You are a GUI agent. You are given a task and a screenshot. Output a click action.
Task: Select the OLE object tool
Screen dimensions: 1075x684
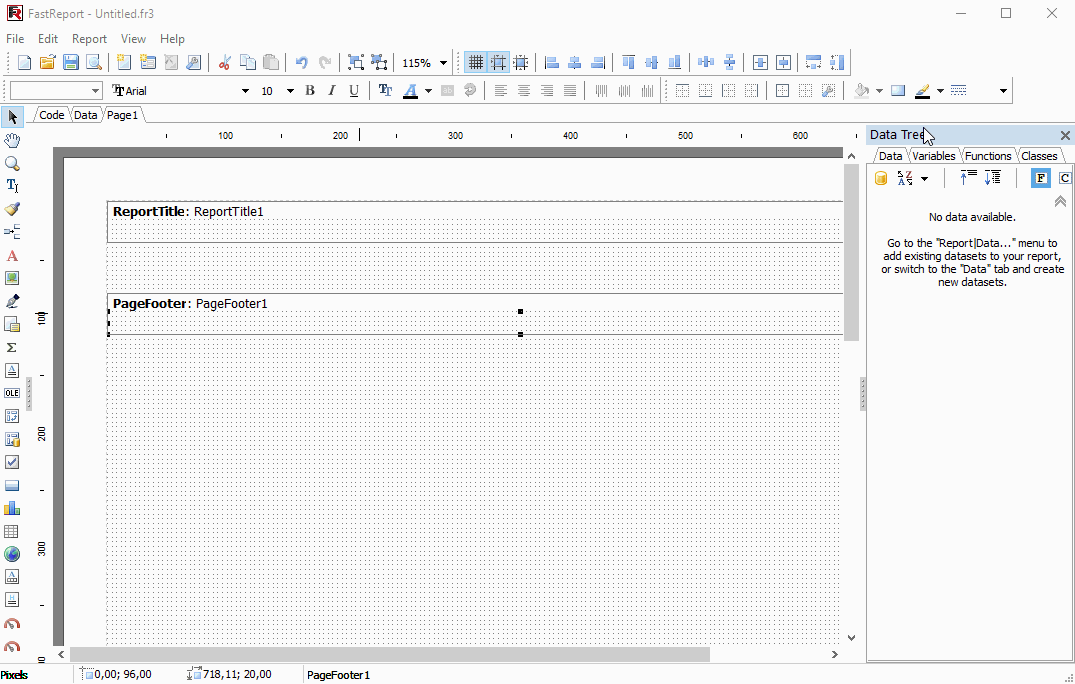(x=12, y=393)
